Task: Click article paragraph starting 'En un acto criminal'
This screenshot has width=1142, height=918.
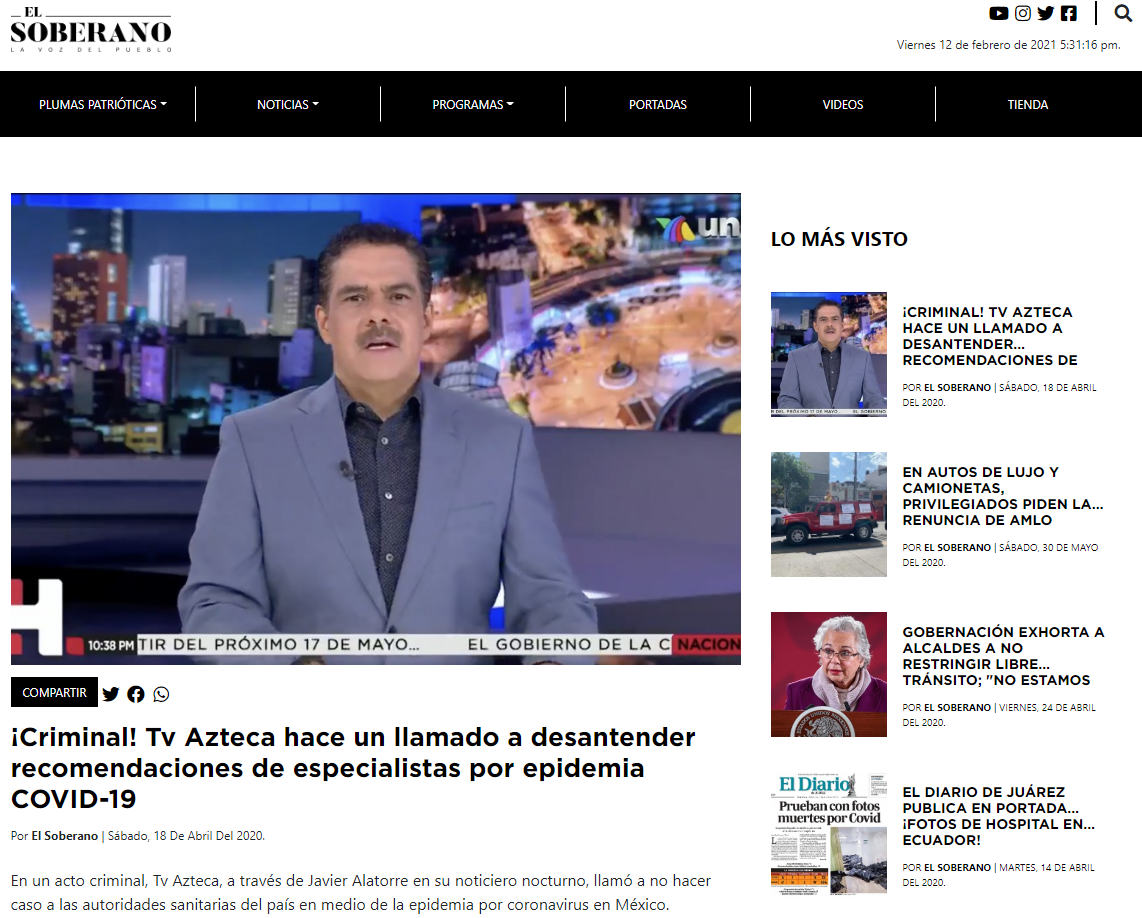Action: coord(361,892)
